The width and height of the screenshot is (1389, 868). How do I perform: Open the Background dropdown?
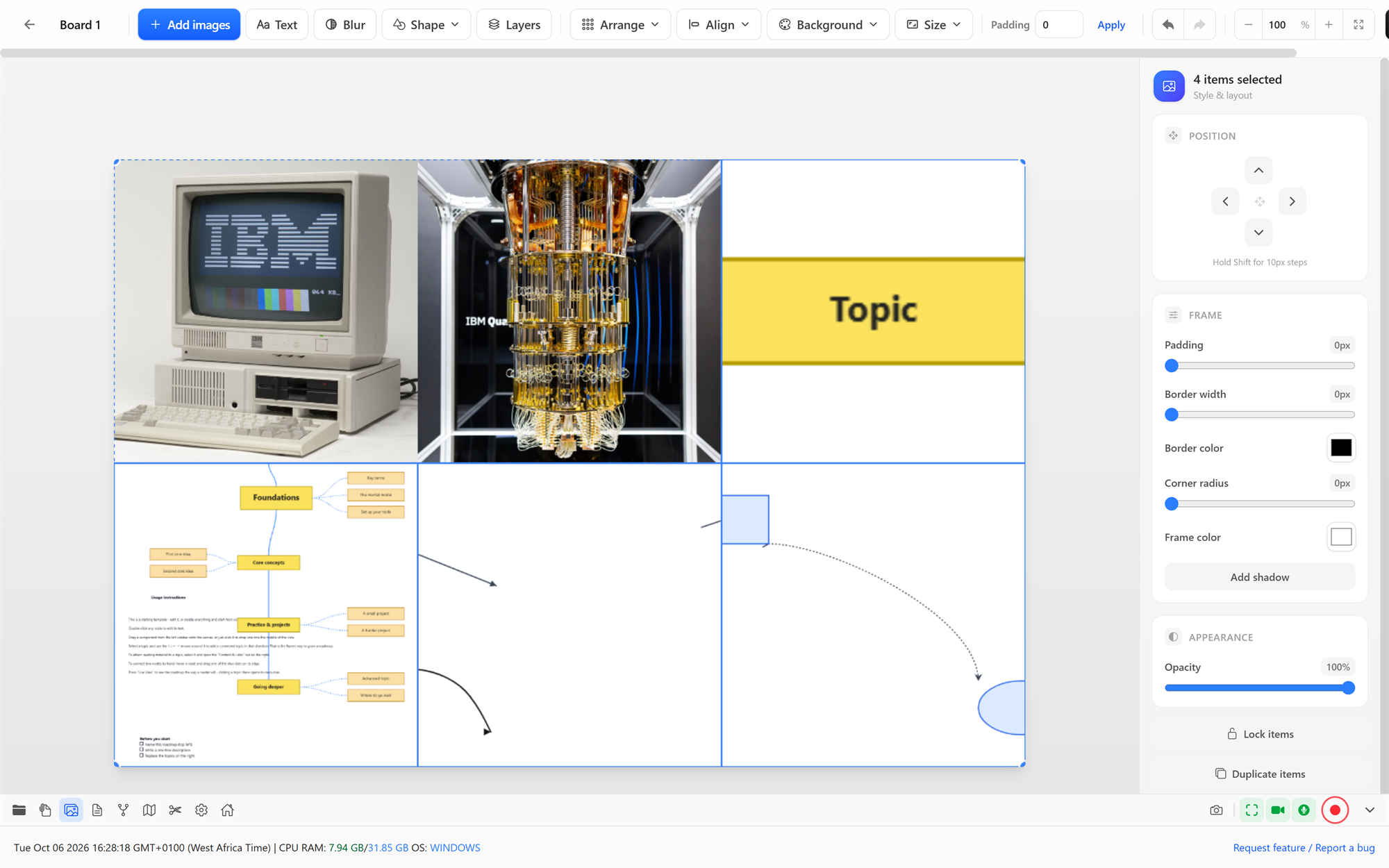tap(828, 24)
